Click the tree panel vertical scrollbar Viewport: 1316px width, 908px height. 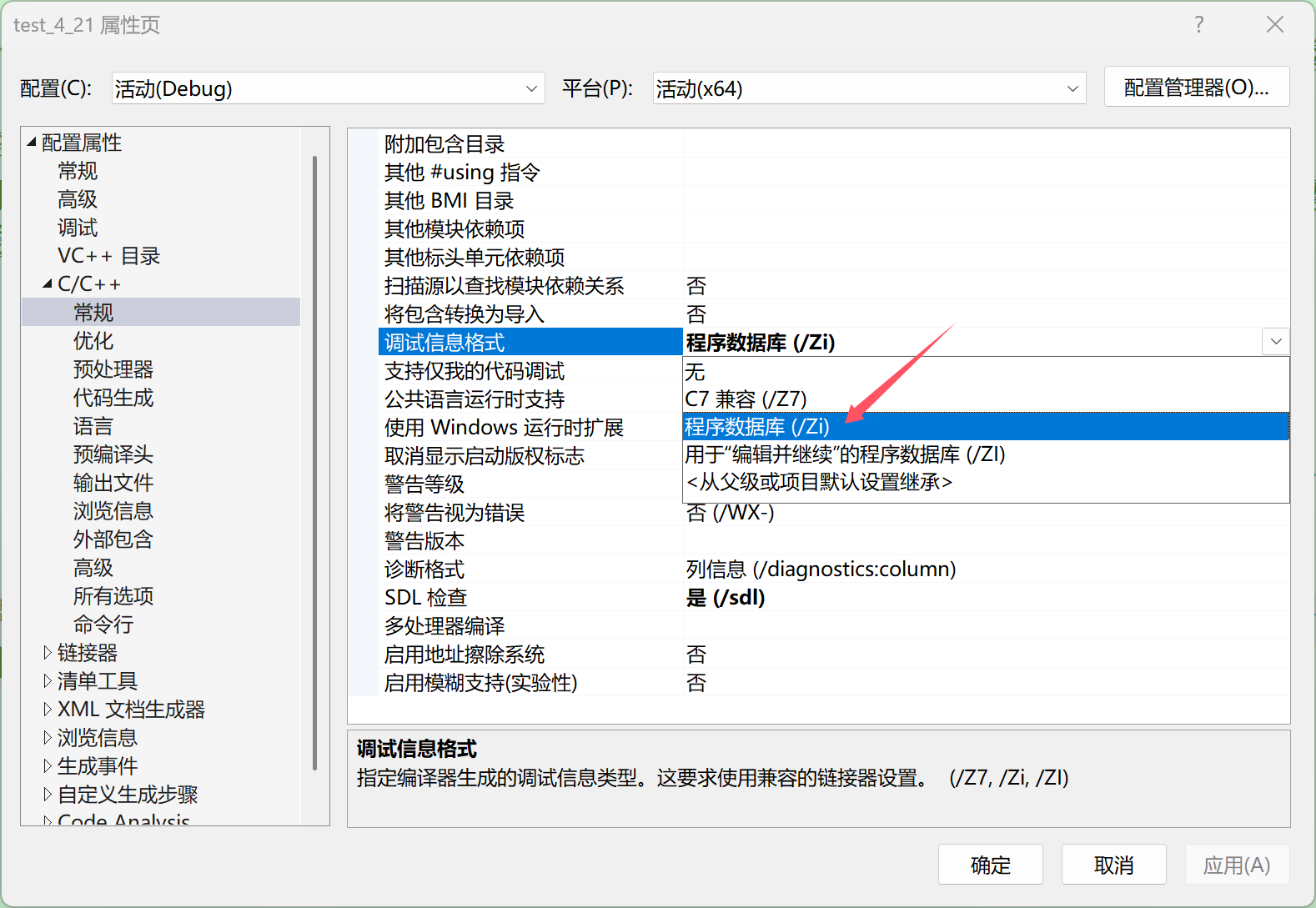click(x=314, y=463)
